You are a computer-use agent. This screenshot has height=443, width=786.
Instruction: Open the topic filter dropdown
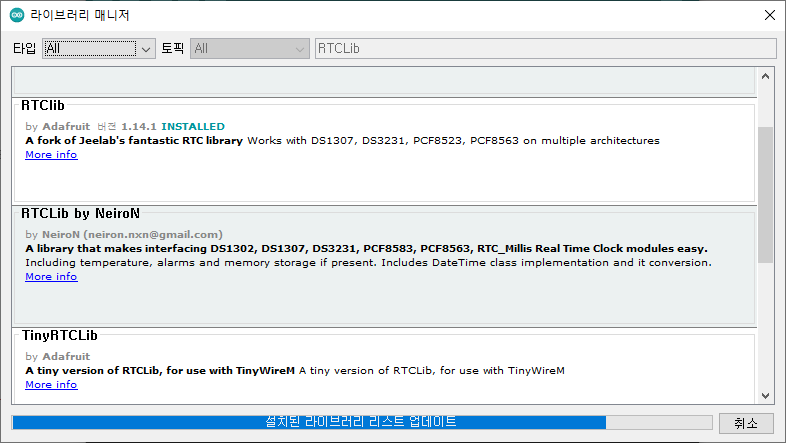pyautogui.click(x=250, y=49)
